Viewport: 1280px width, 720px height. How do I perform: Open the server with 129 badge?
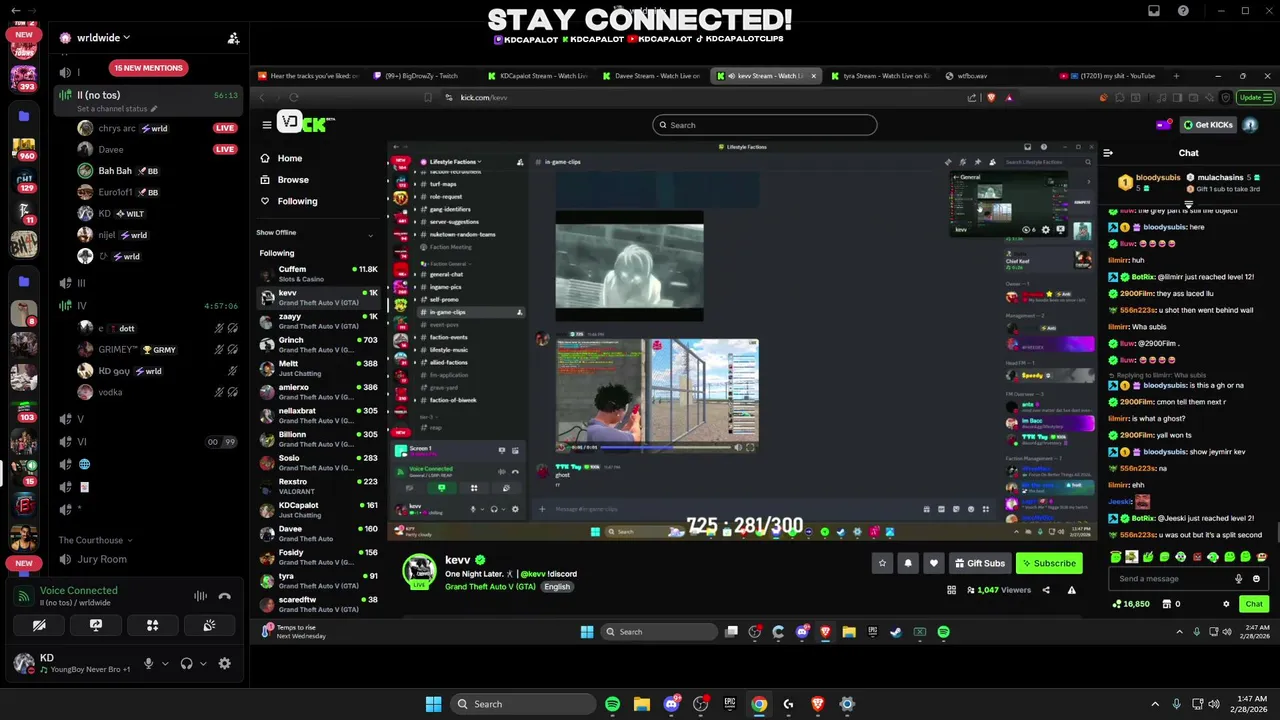pos(23,181)
